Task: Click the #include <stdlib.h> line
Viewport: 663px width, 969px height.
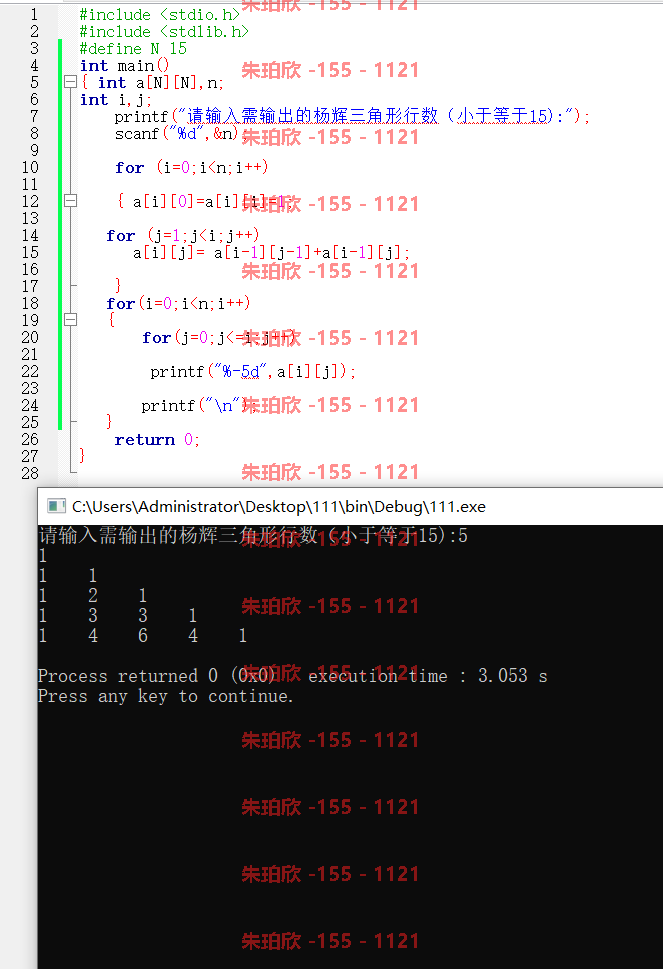Action: [164, 32]
